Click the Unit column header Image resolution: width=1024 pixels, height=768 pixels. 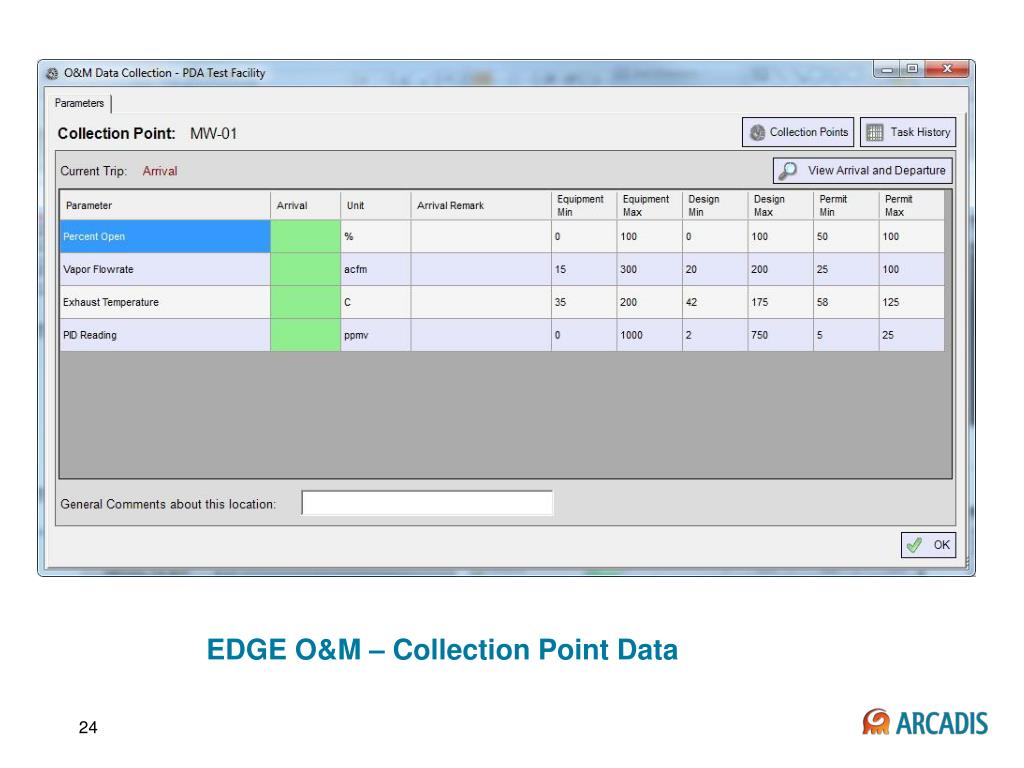pos(376,205)
